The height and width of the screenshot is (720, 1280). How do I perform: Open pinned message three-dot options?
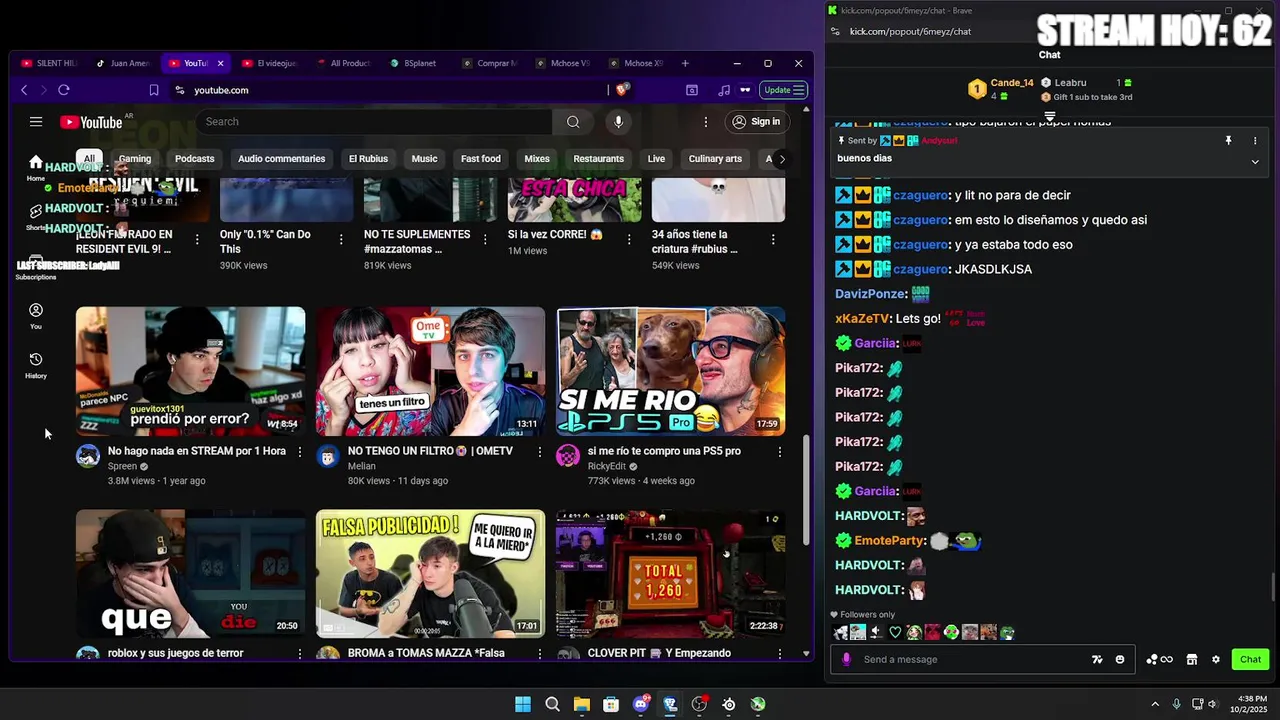pyautogui.click(x=1255, y=141)
